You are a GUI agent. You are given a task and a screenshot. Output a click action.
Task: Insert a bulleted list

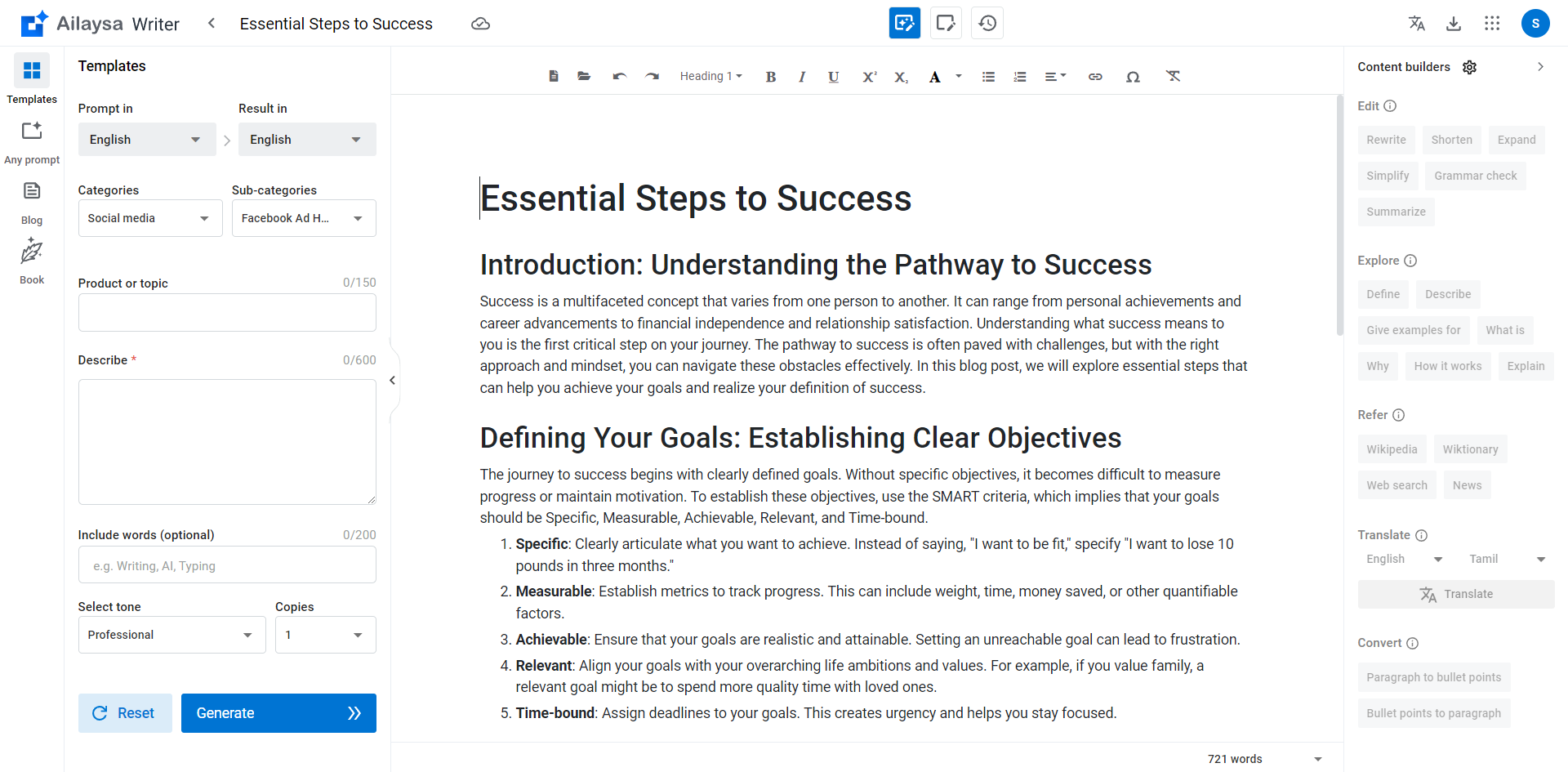(x=988, y=77)
